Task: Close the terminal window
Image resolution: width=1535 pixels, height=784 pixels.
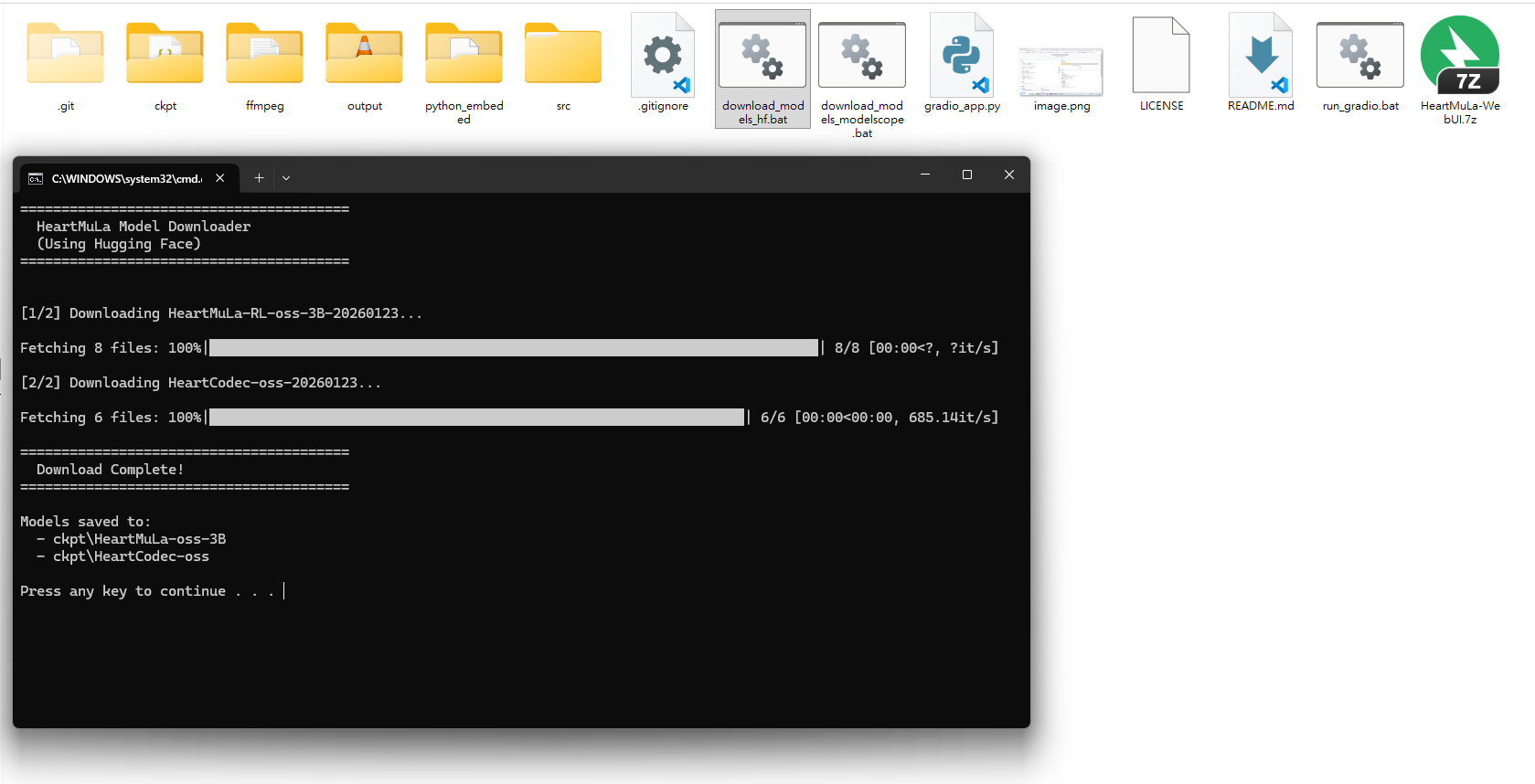Action: [x=1009, y=175]
